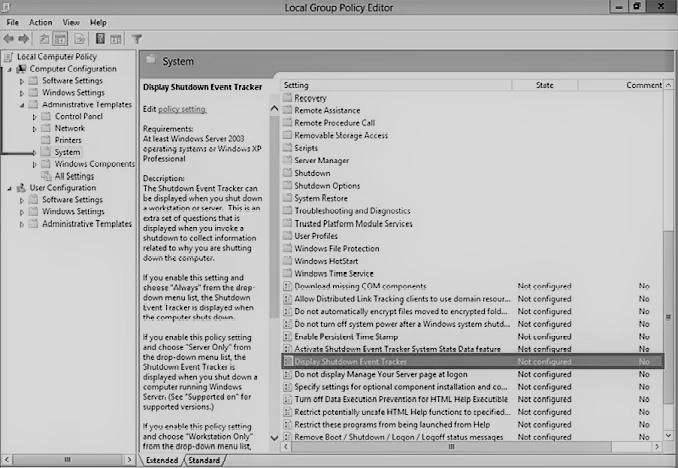Click the Display Shutdown Event Tracker policy icon
Image resolution: width=678 pixels, height=468 pixels.
(287, 362)
